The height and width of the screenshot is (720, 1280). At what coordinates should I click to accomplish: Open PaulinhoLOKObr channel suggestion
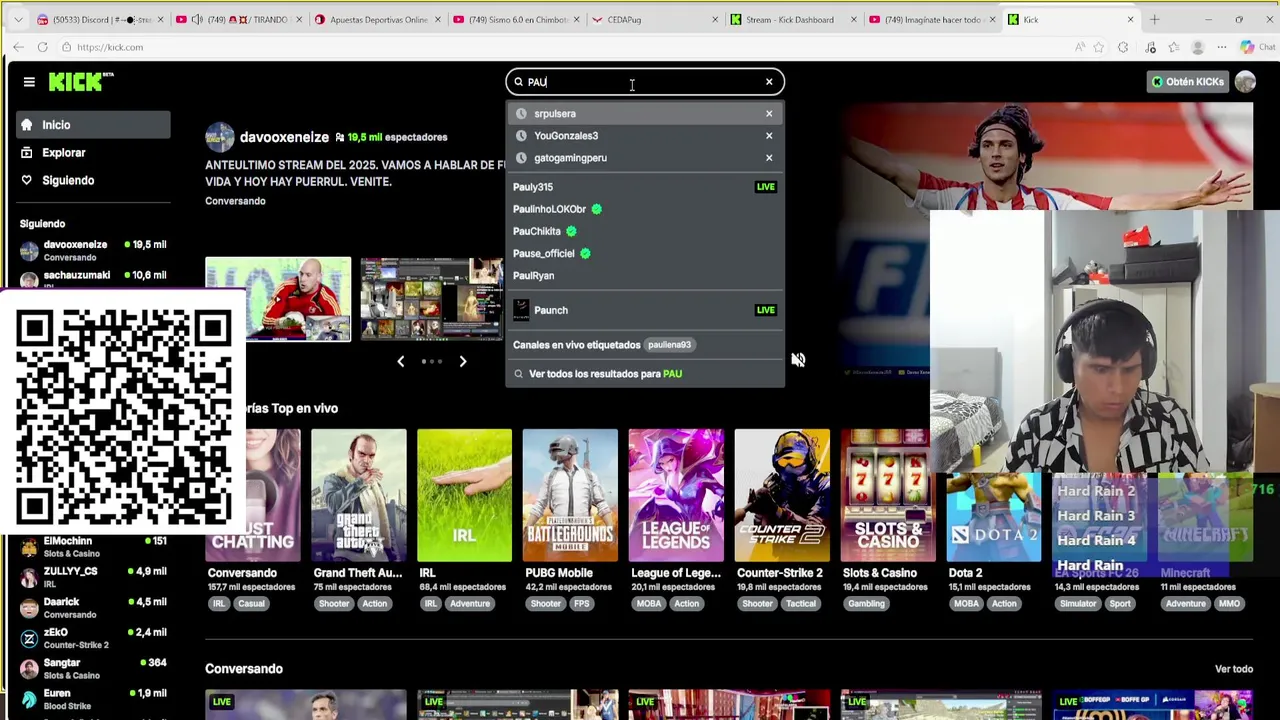point(644,209)
